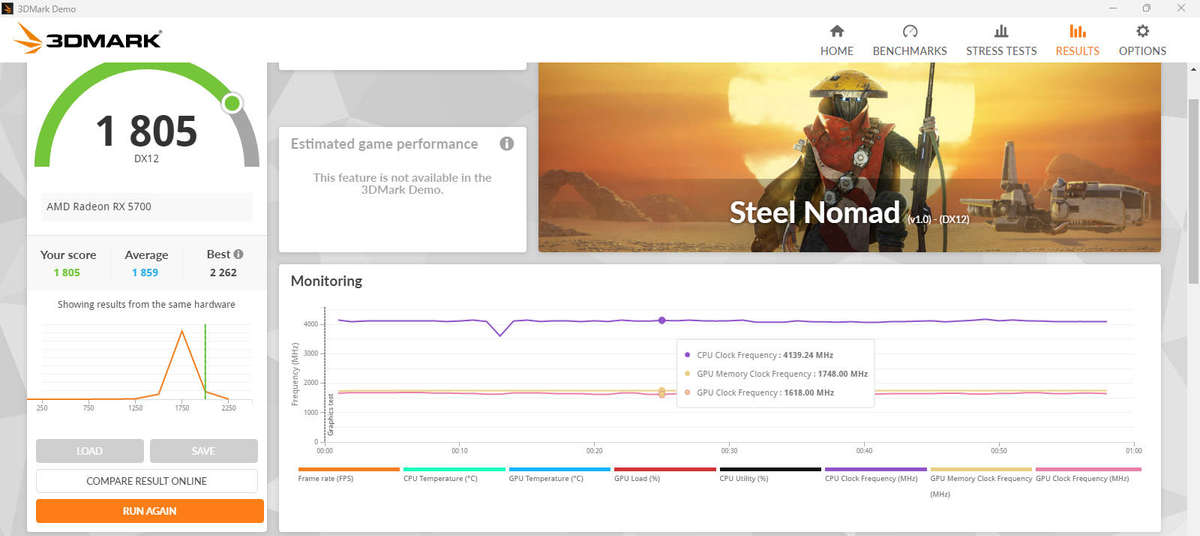Click the 3DMark logo in header
Screen dimensions: 1200x536
(x=88, y=40)
